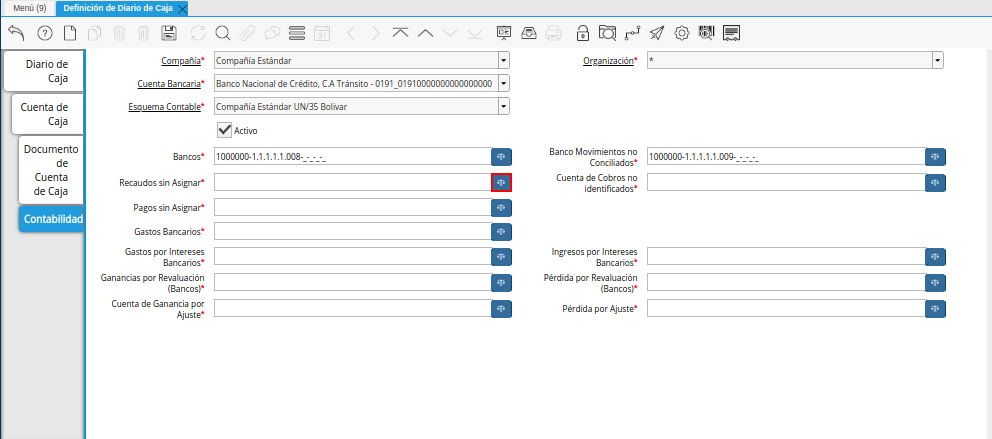Viewport: 992px width, 439px height.
Task: Click the Organización field label link
Action: tap(608, 61)
